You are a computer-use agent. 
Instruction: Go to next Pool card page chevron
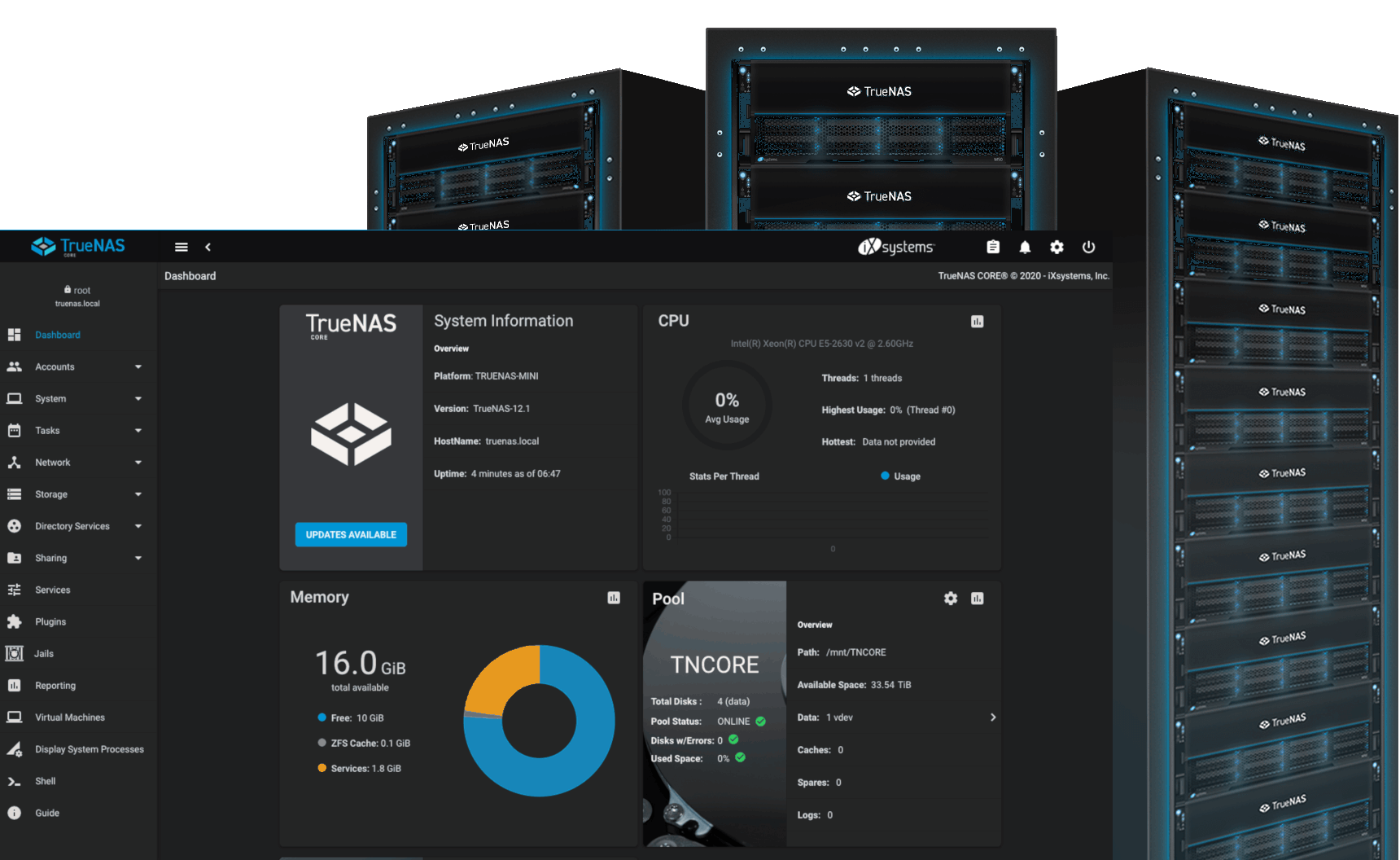[x=992, y=717]
